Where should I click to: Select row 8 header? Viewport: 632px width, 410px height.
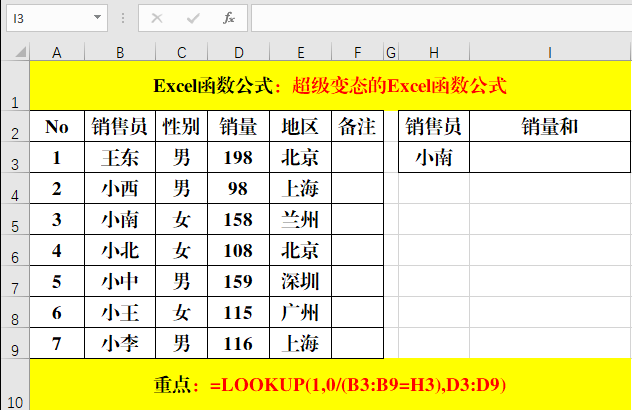click(15, 312)
